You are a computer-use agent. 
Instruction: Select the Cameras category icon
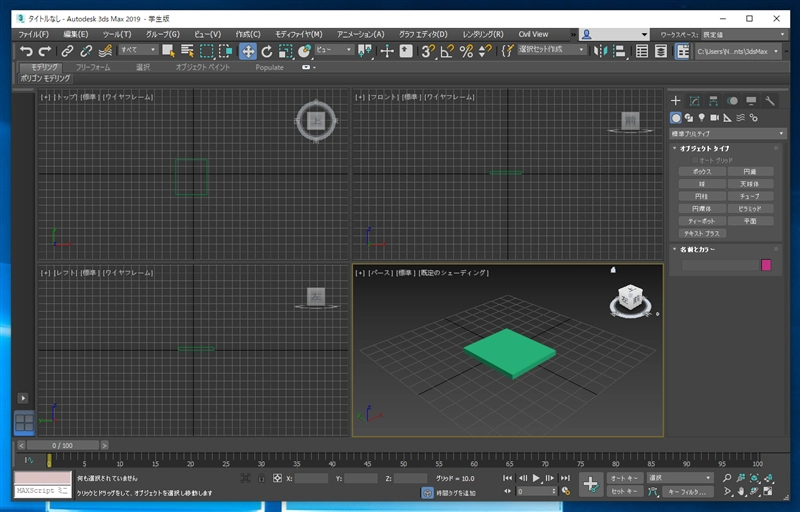(x=714, y=118)
